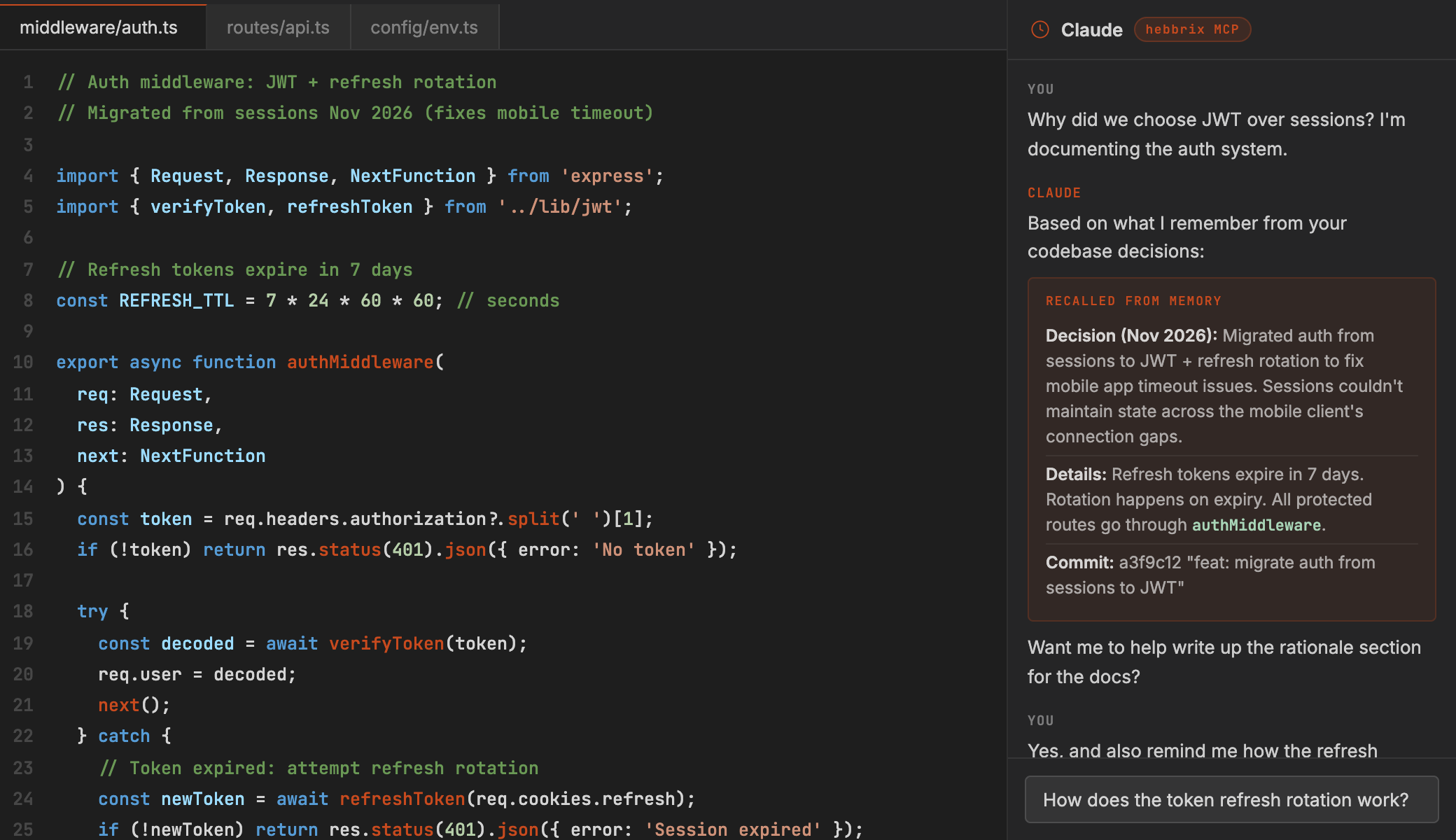
Task: Click the RECALLED FROM MEMORY header
Action: pyautogui.click(x=1133, y=301)
